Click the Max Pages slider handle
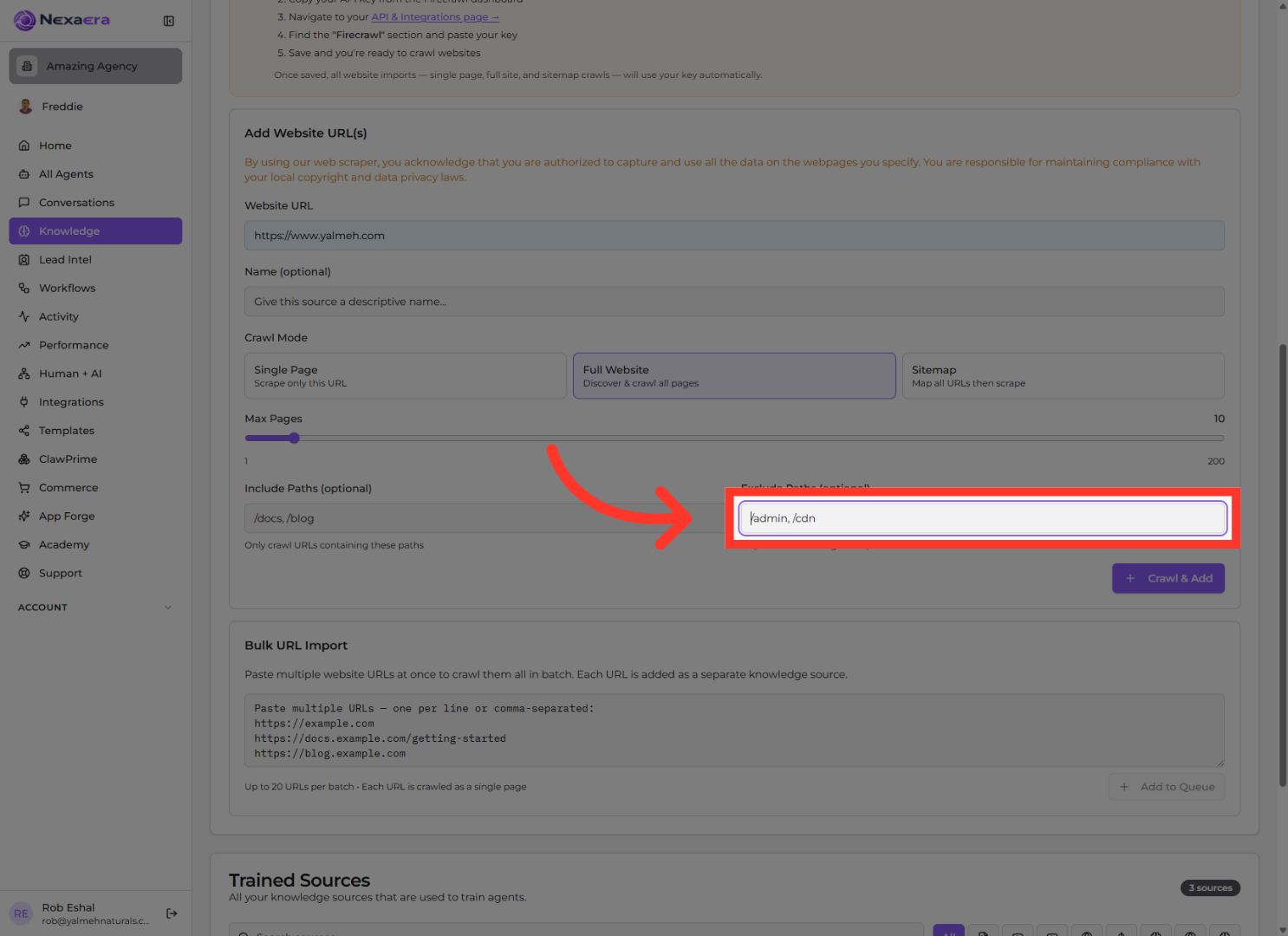The image size is (1288, 936). (294, 439)
